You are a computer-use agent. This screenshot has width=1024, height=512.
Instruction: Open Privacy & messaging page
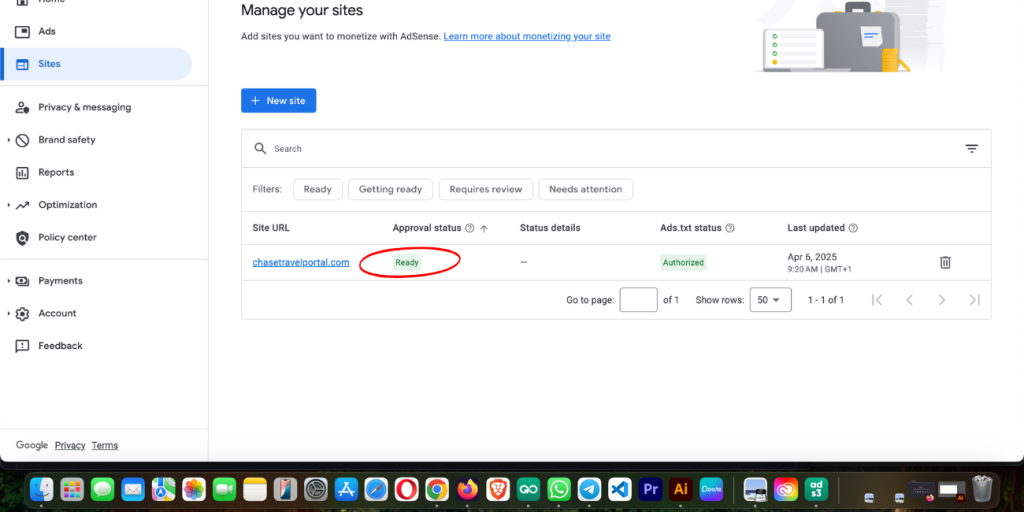[85, 107]
